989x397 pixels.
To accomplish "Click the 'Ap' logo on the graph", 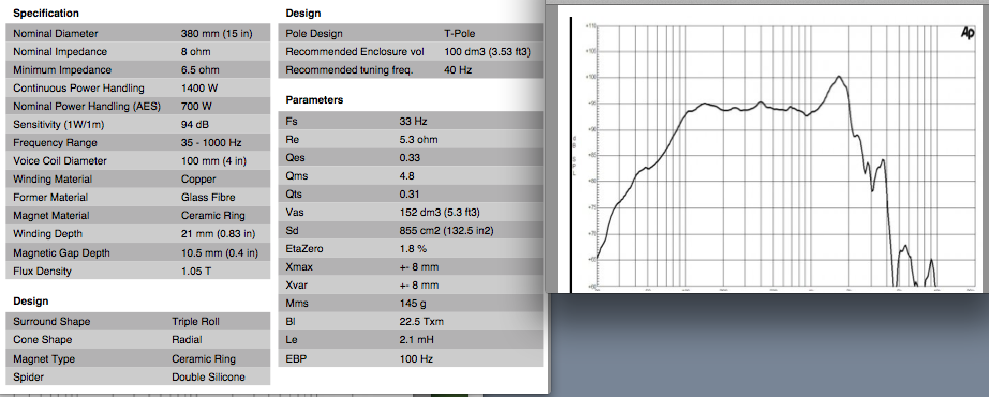I will point(968,33).
